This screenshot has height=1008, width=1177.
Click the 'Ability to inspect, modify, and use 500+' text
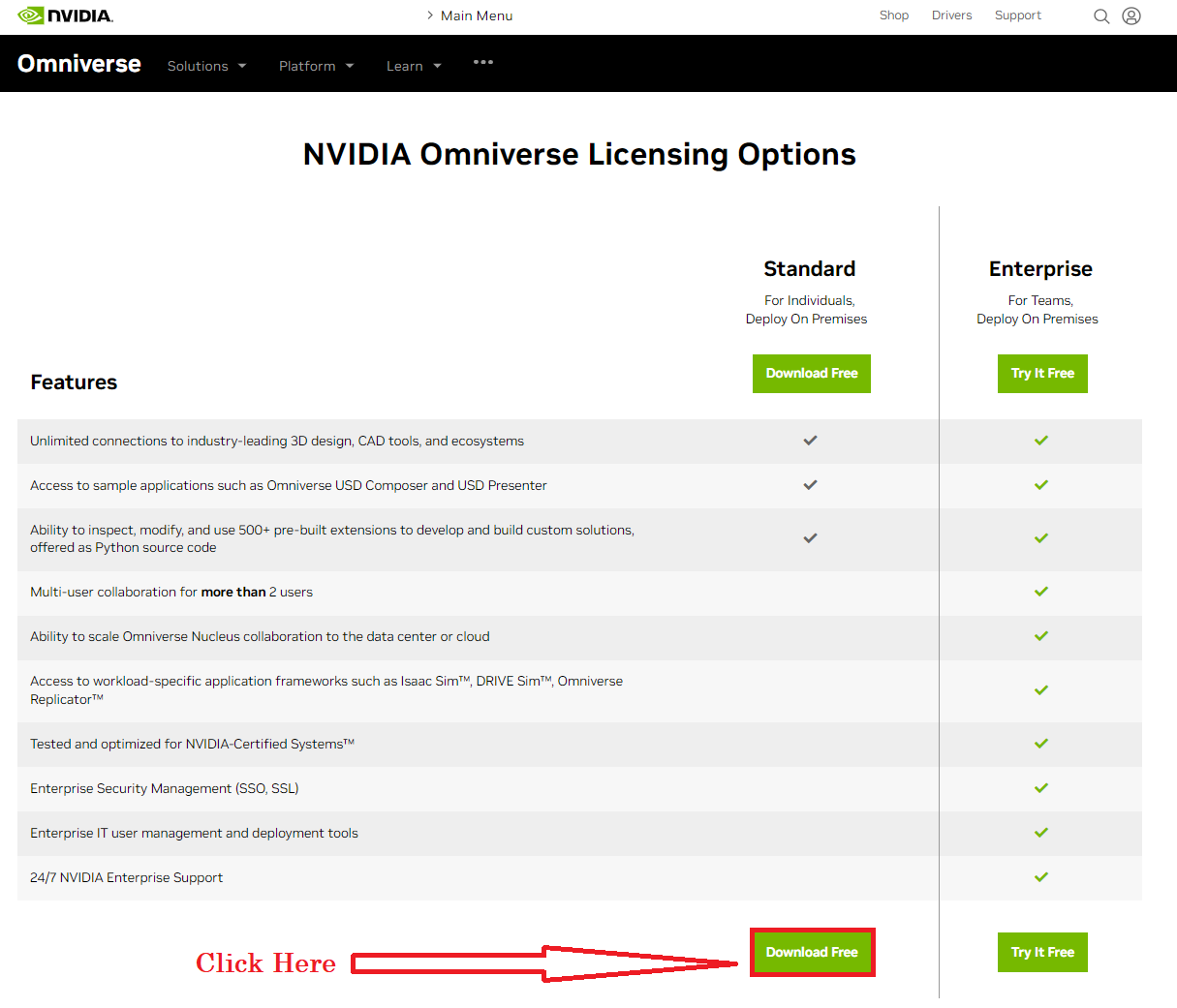(x=332, y=539)
